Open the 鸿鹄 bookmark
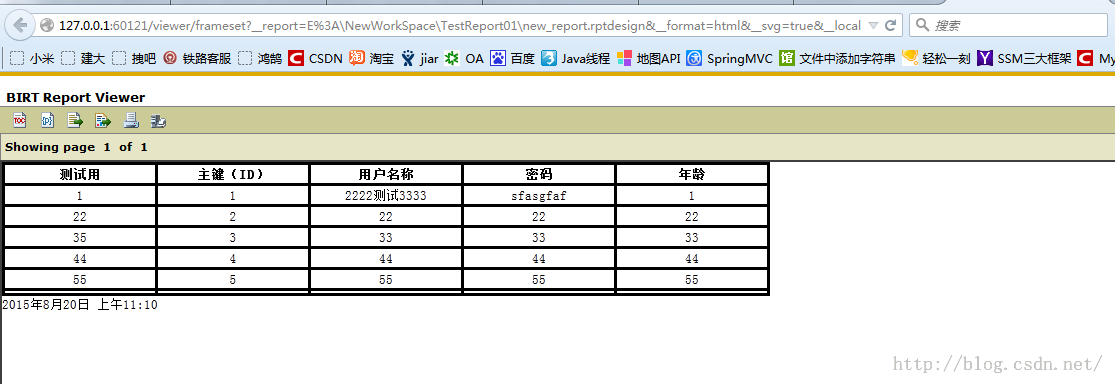Screen dimensions: 1115x384 260,58
